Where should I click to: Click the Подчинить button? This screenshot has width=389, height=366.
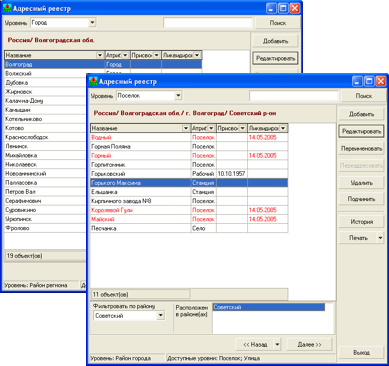click(x=361, y=199)
